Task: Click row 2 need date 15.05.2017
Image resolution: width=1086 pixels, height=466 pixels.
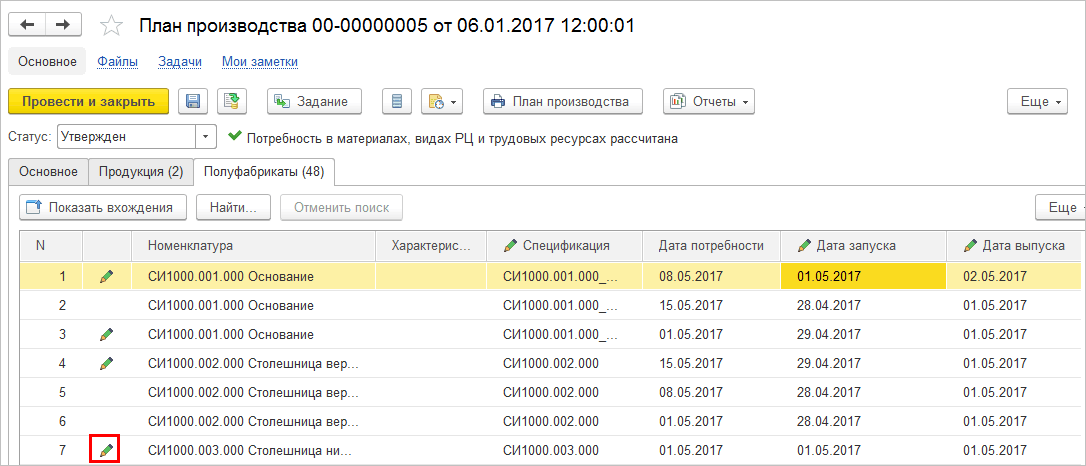Action: (711, 305)
